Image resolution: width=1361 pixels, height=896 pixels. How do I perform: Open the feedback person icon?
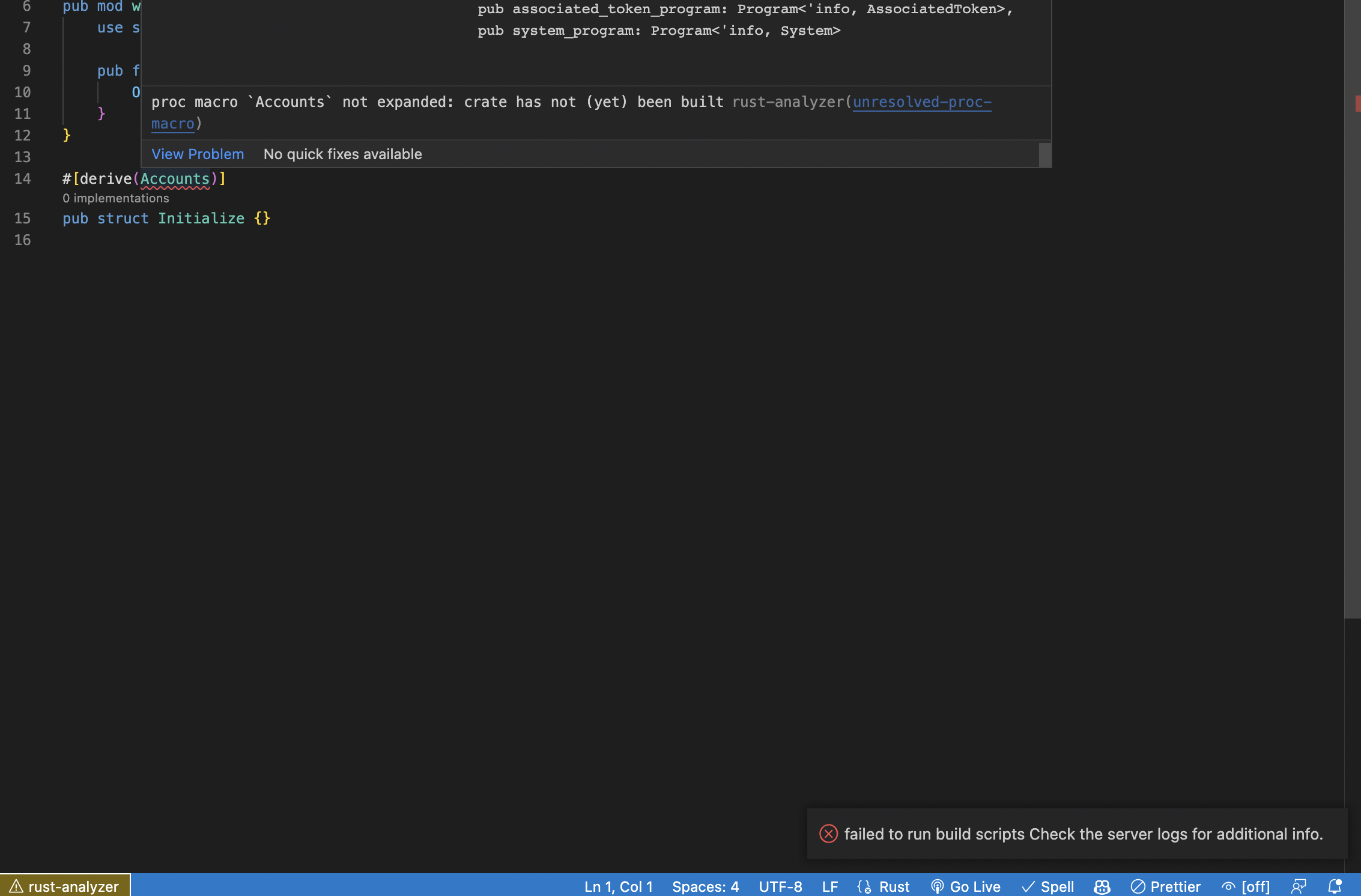click(x=1299, y=886)
